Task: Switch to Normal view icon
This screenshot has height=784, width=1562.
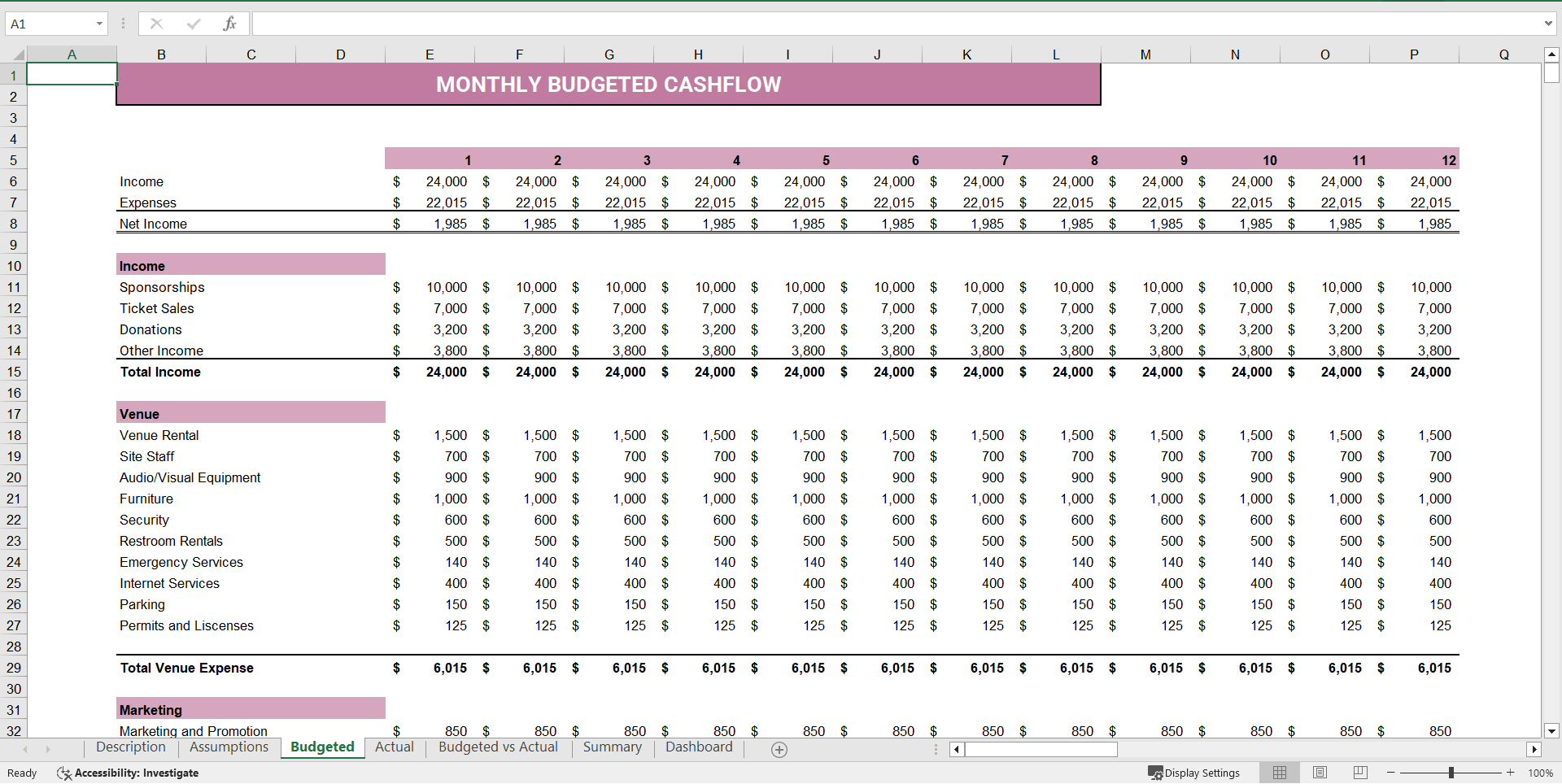Action: point(1280,773)
